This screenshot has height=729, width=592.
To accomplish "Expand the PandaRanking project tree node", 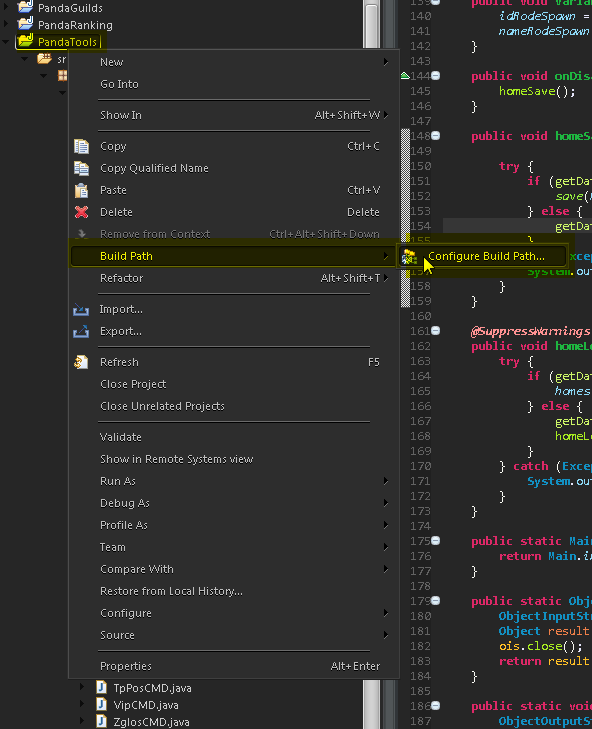I will [6, 23].
